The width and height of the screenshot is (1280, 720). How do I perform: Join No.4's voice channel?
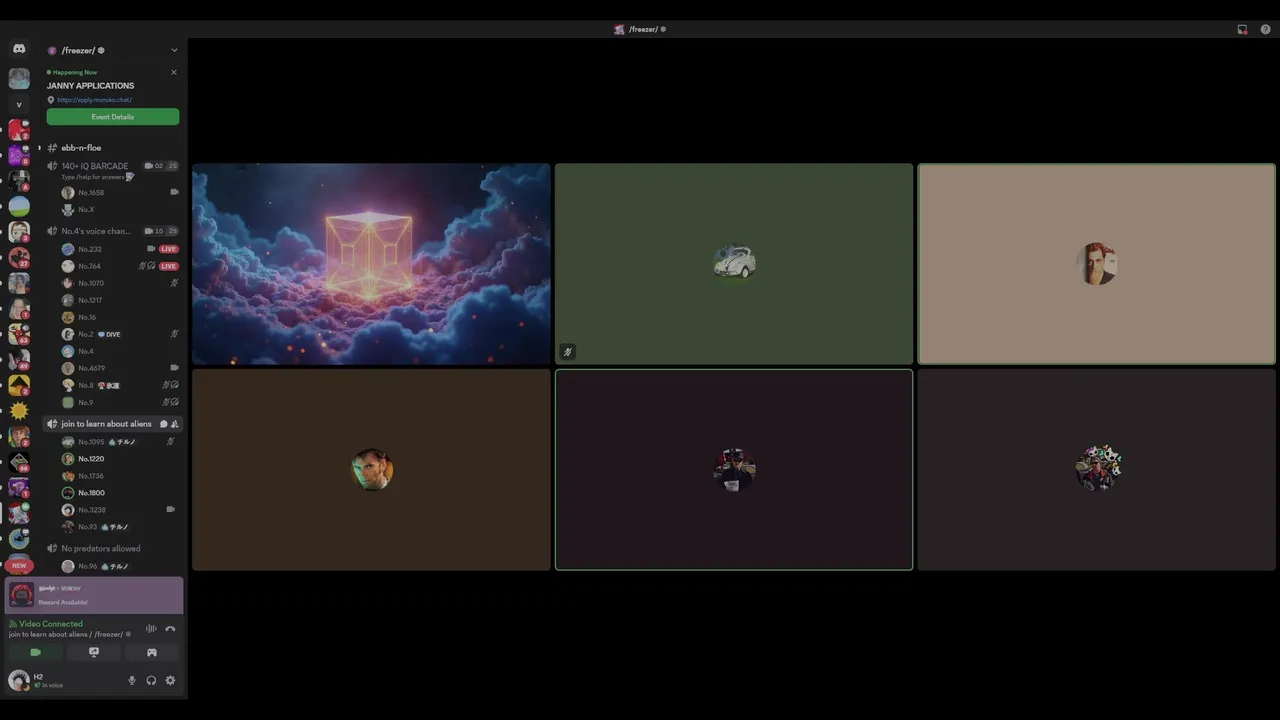tap(96, 231)
